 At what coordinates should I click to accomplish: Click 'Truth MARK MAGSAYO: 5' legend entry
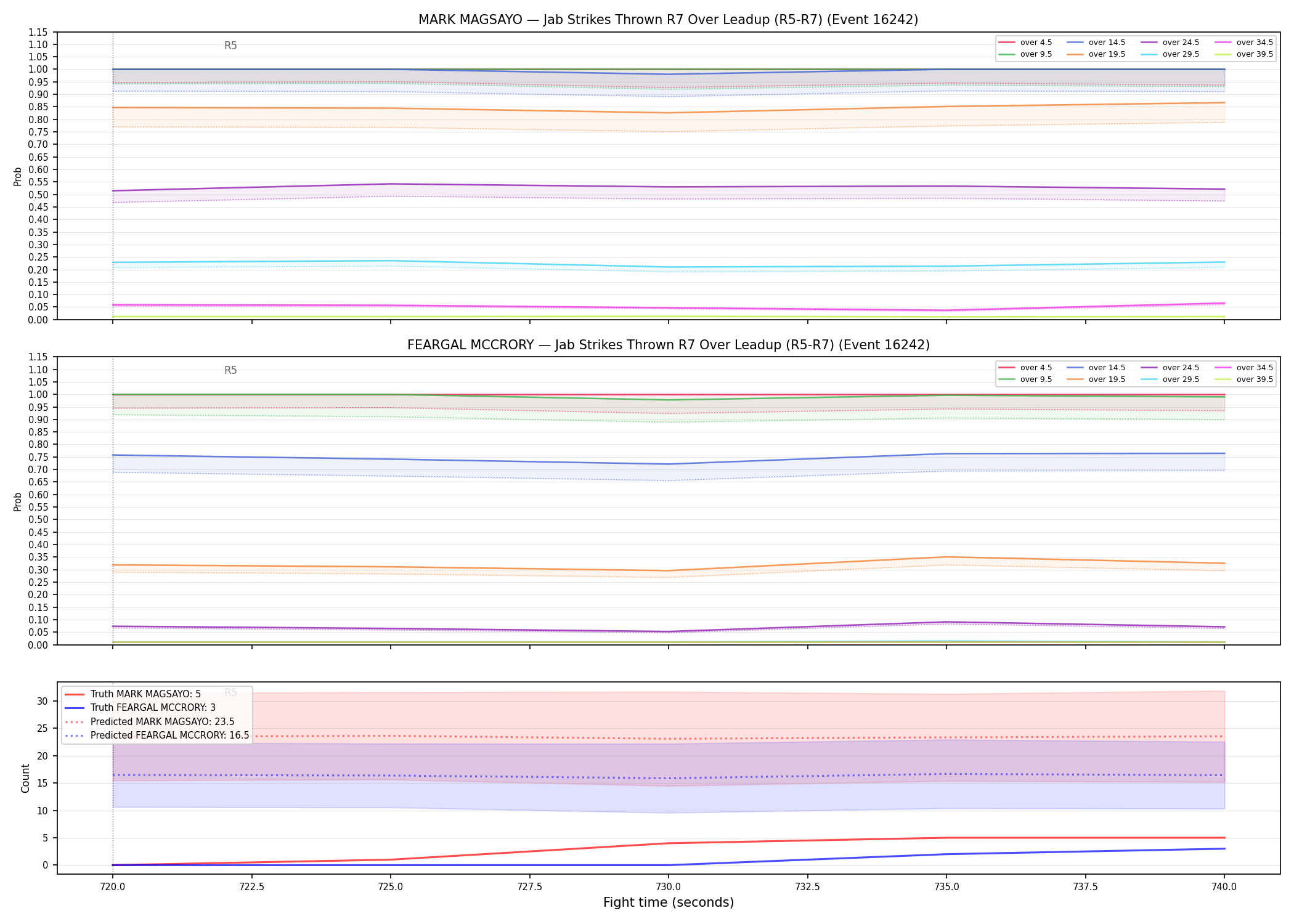click(x=132, y=694)
